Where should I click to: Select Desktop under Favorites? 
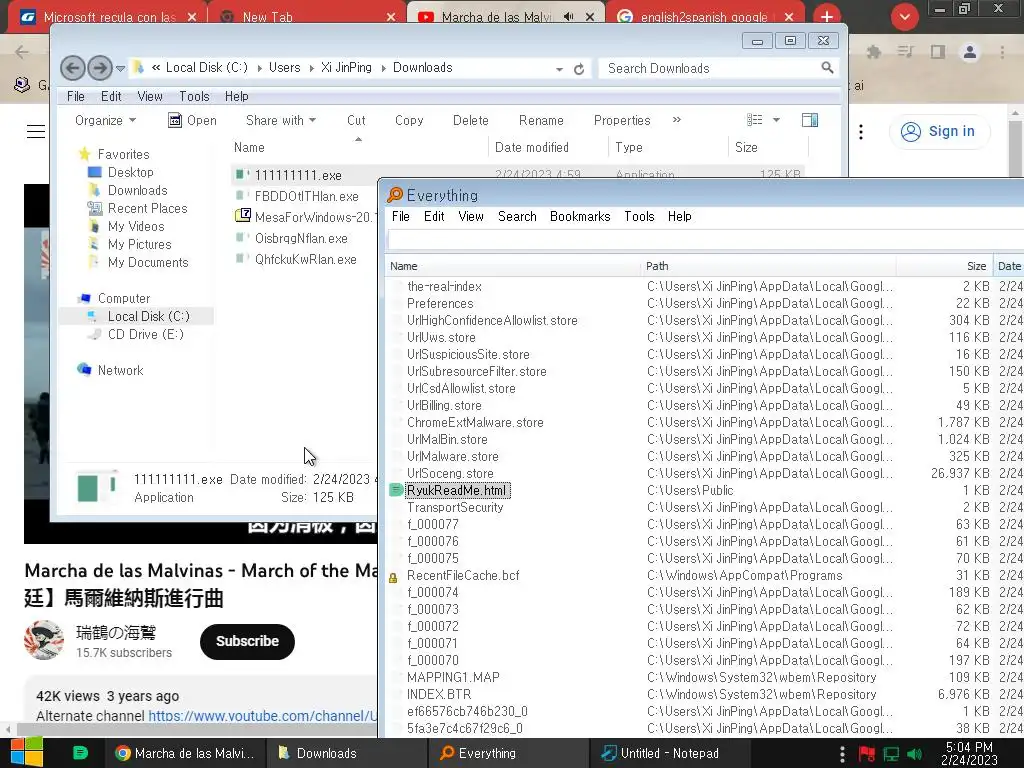click(130, 172)
